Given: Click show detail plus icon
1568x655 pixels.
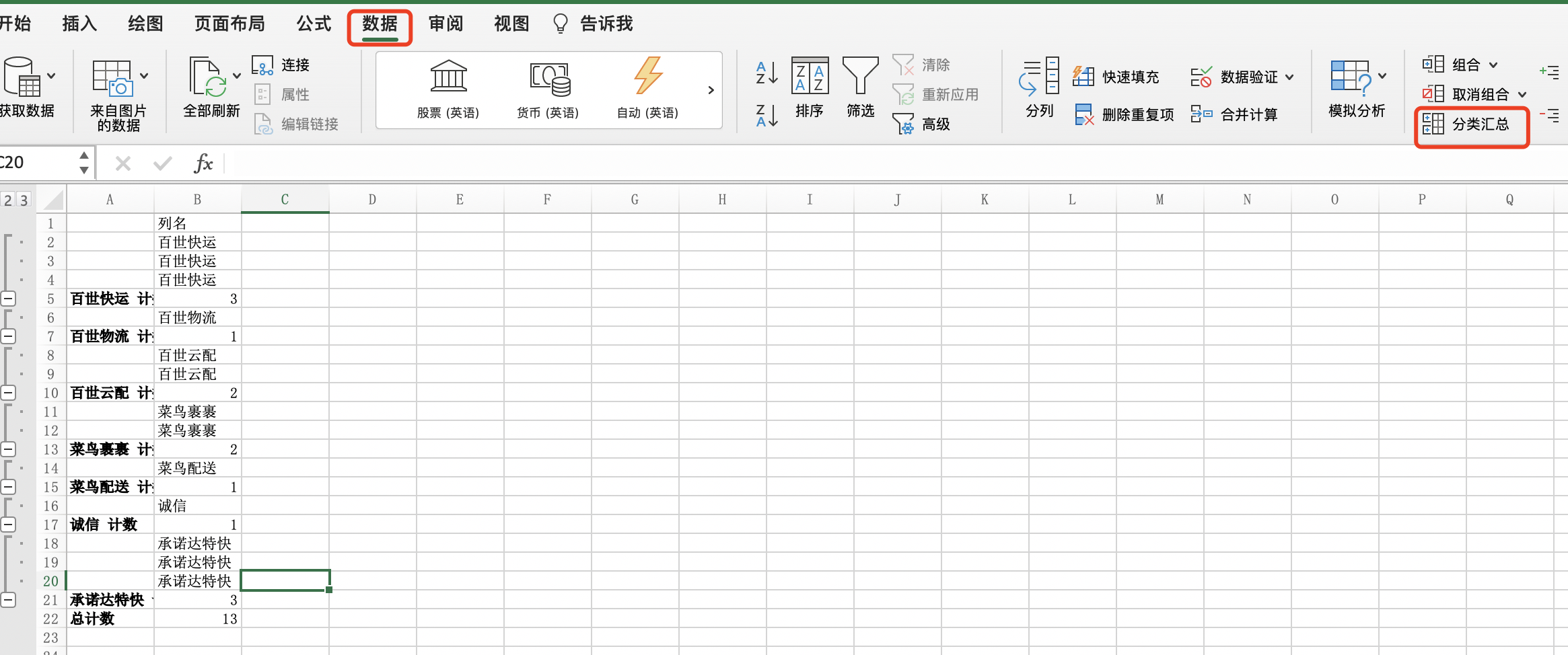Looking at the screenshot, I should pyautogui.click(x=1549, y=71).
